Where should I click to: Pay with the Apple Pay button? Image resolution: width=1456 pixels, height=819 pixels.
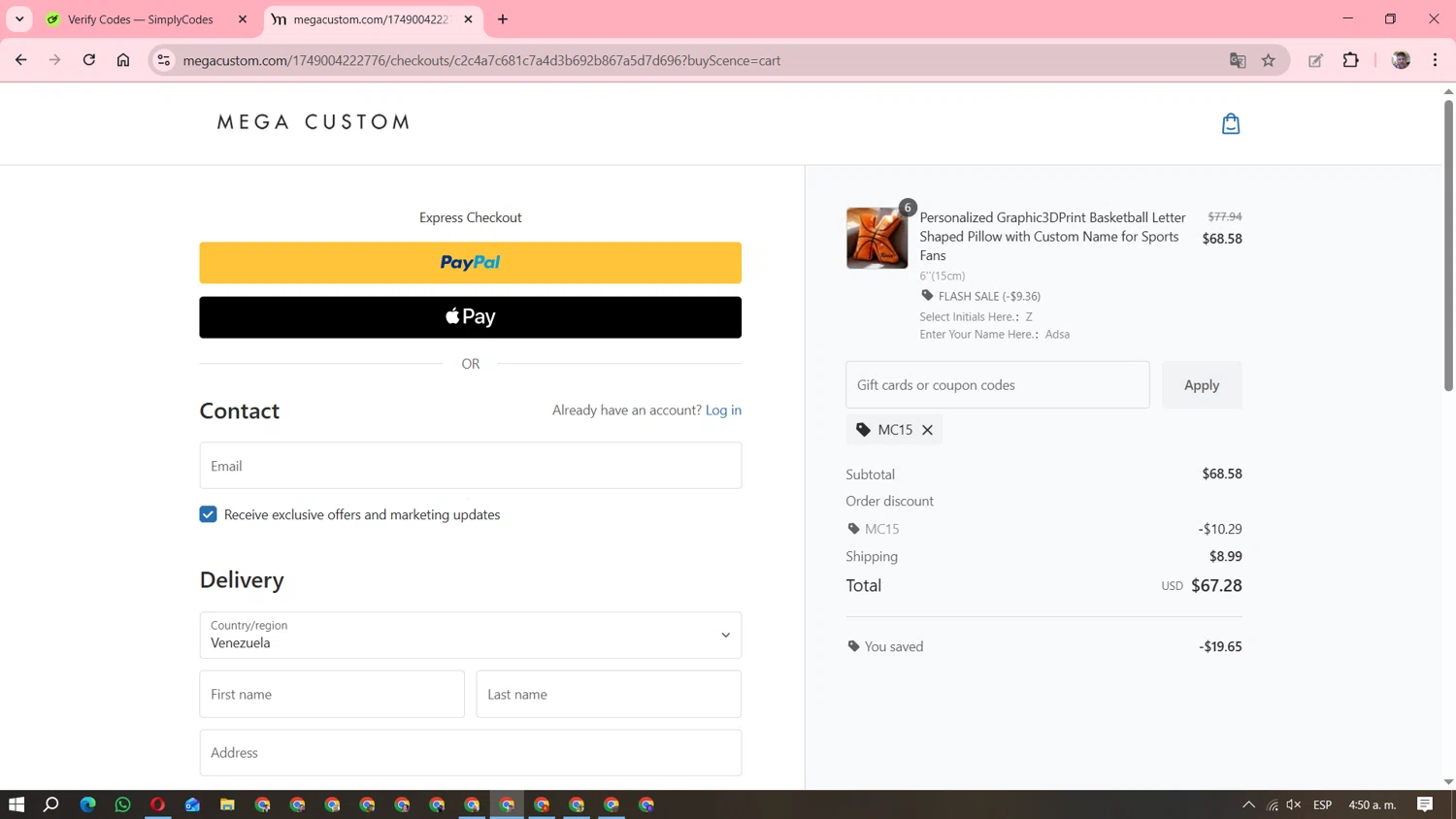coord(470,317)
